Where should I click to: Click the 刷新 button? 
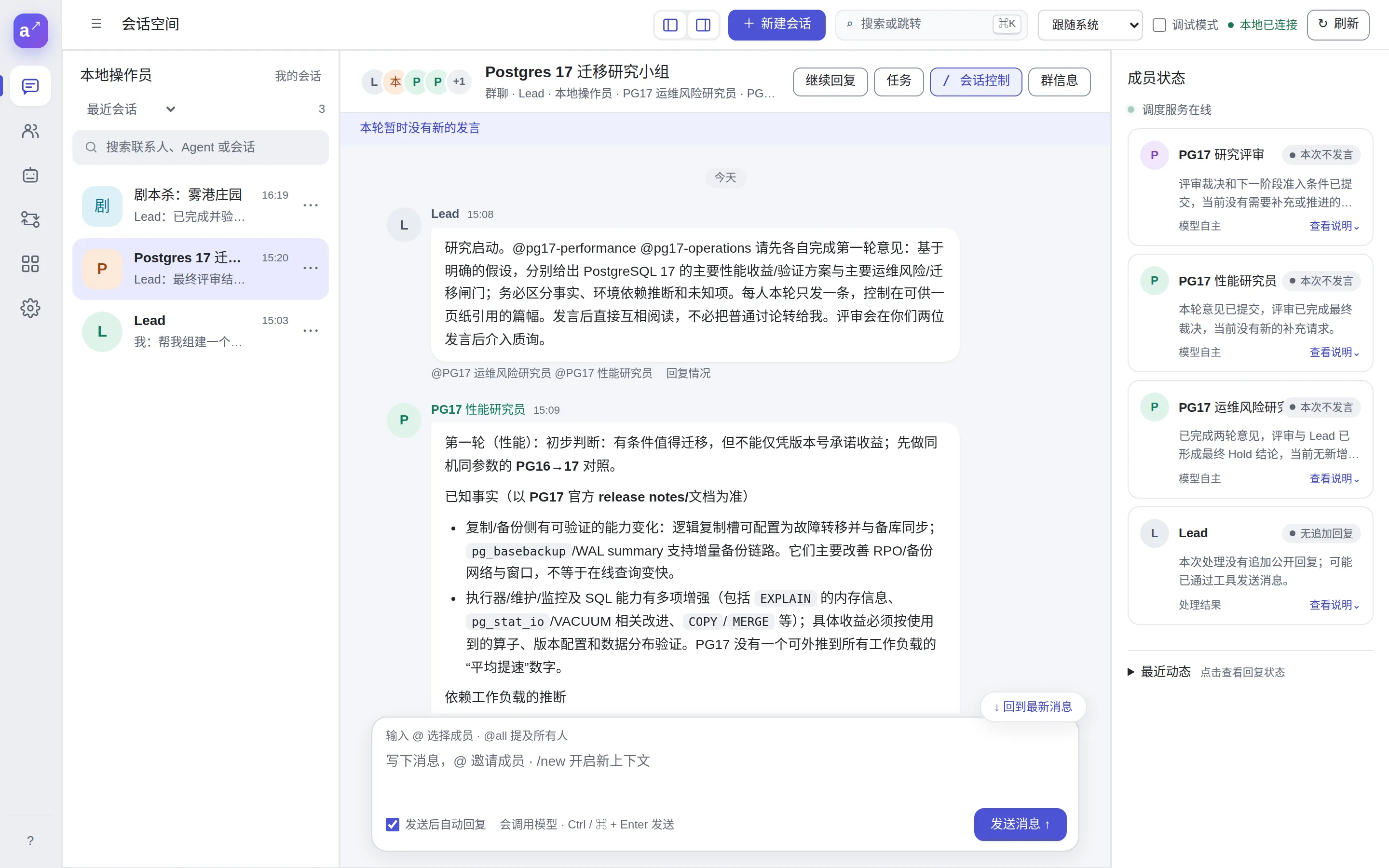pos(1338,25)
